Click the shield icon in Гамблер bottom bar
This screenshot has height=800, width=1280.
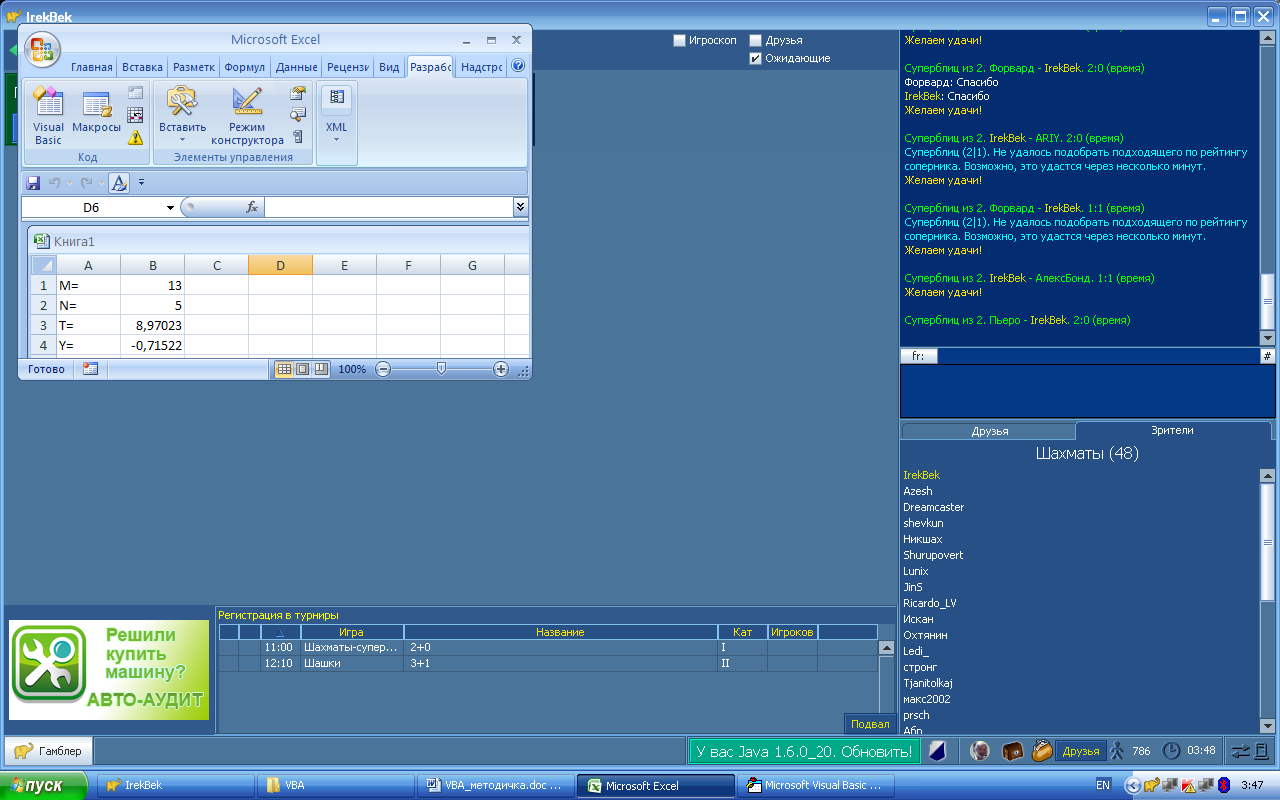point(937,750)
